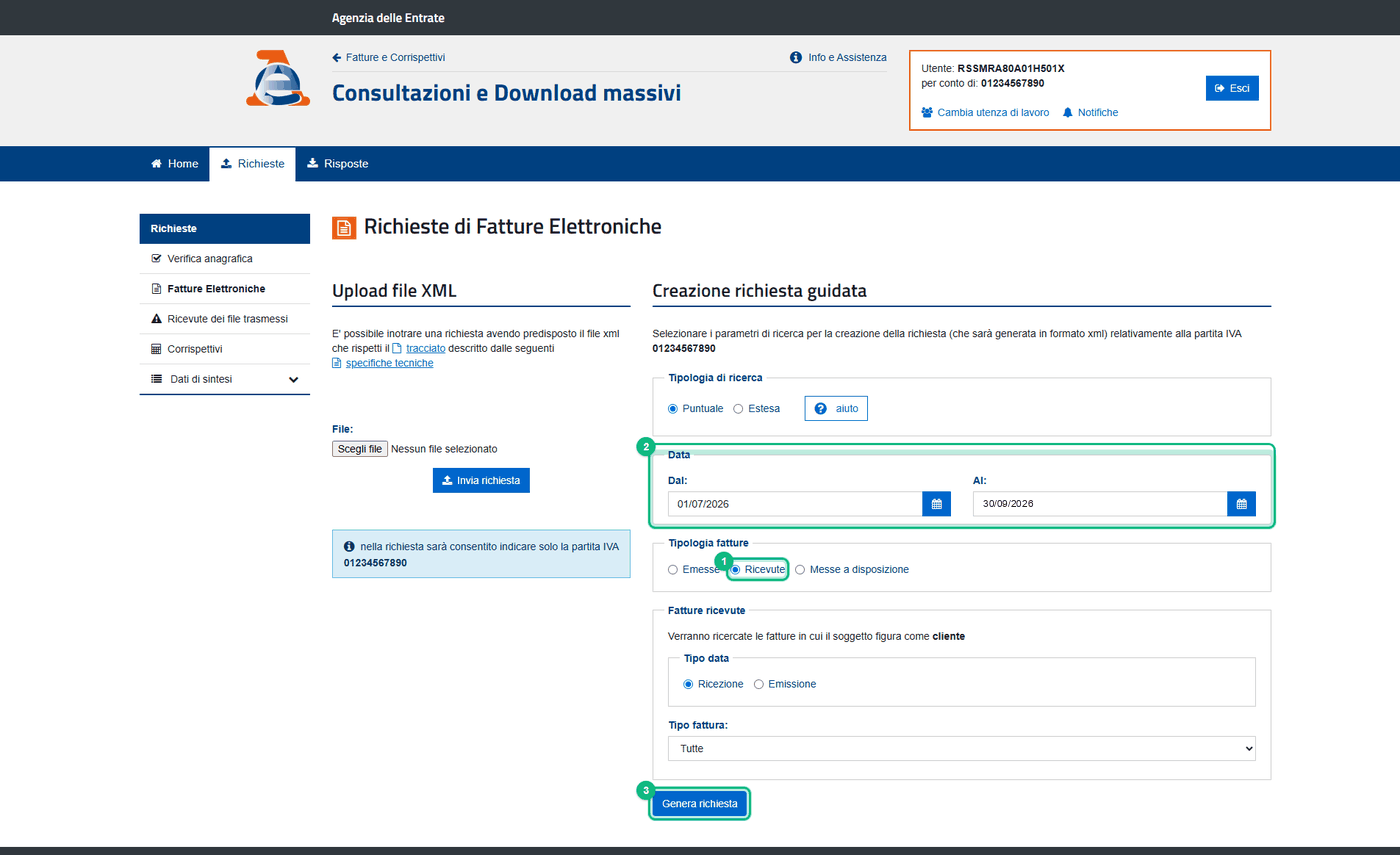Screen dimensions: 1400x855
Task: Go to the Home tab
Action: click(x=174, y=164)
